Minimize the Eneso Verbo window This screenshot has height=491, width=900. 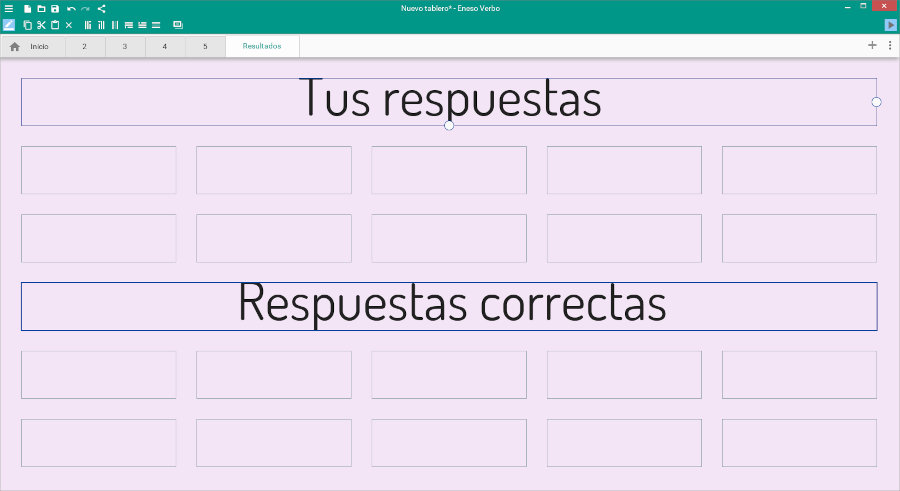pos(848,6)
